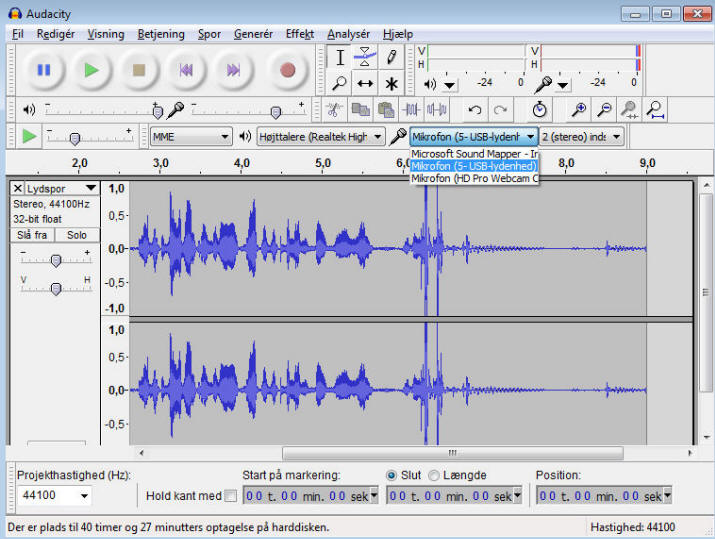
Task: Click the track gain slider knob
Action: 56,260
